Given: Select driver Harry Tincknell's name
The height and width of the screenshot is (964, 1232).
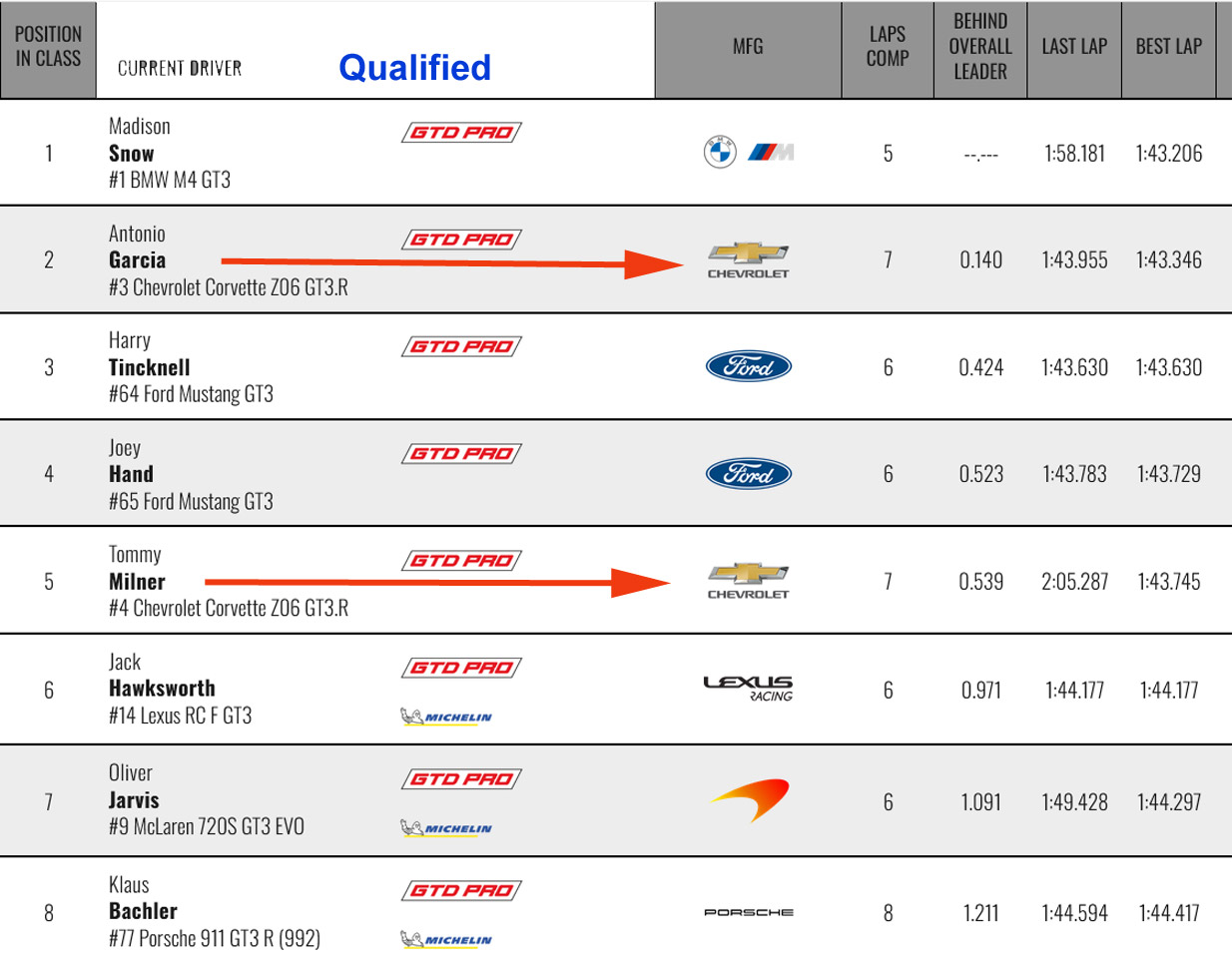Looking at the screenshot, I should click(150, 367).
